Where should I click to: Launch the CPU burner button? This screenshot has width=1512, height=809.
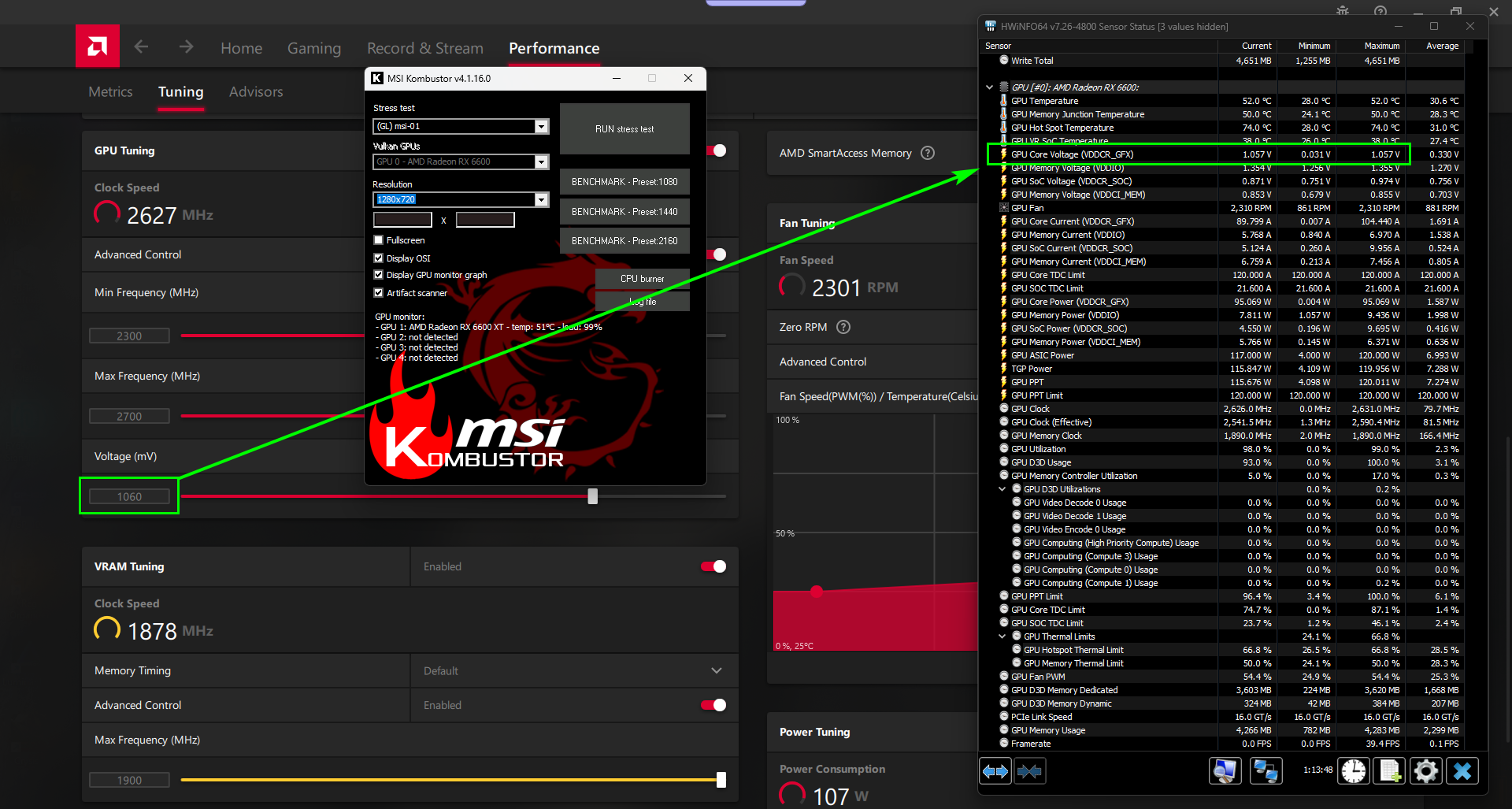coord(643,279)
